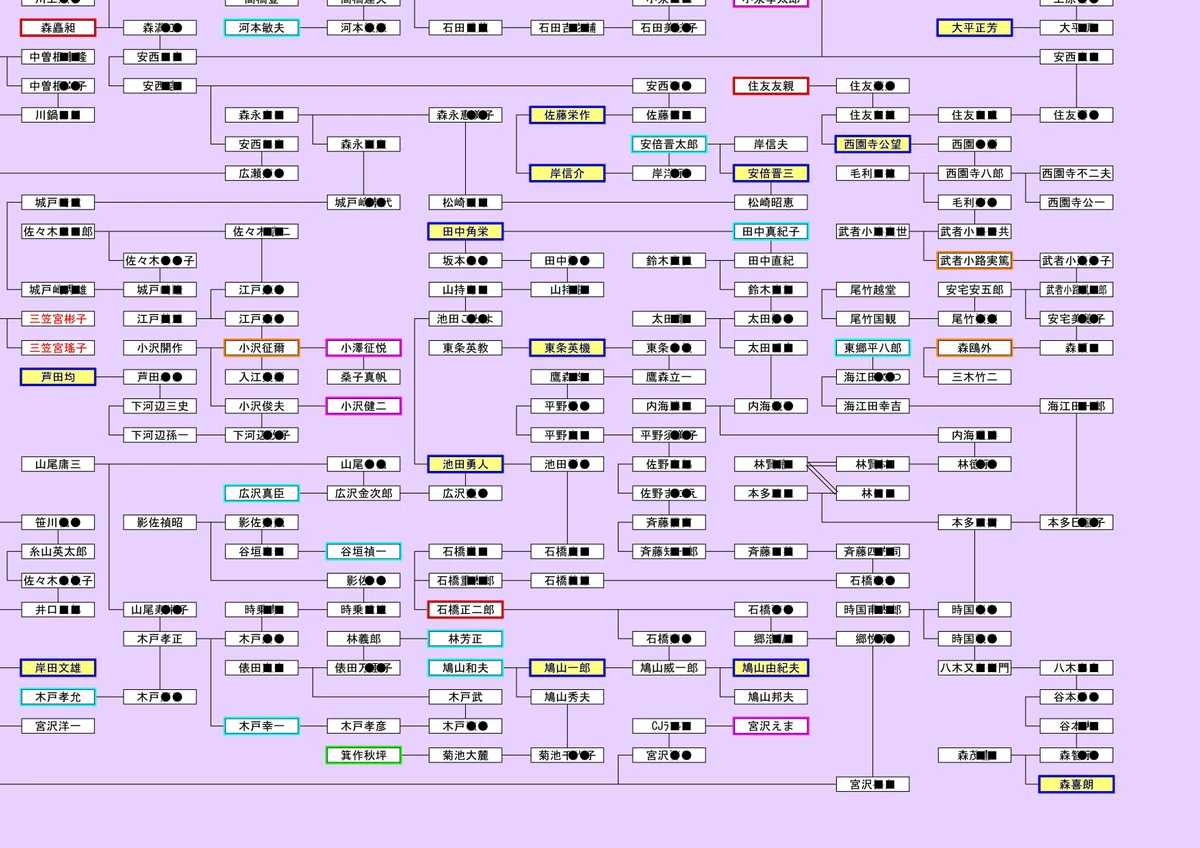Select the 鷹森立一 entry
Screen dimensions: 1200x848
pyautogui.click(x=669, y=377)
